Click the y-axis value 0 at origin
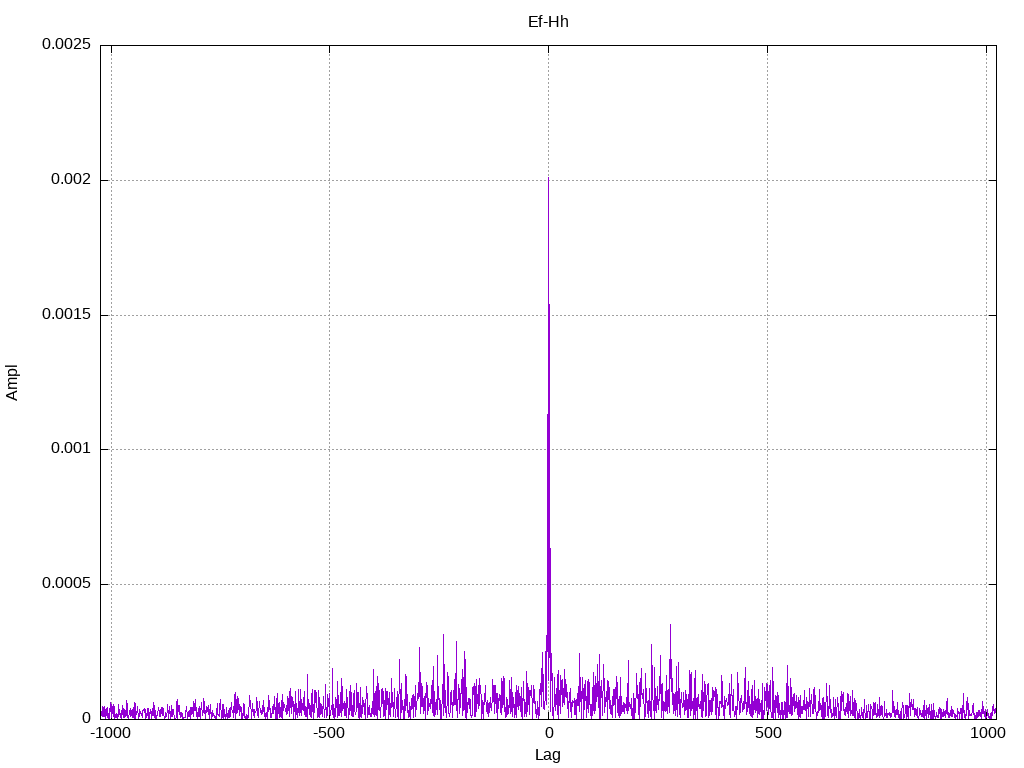 pos(86,718)
